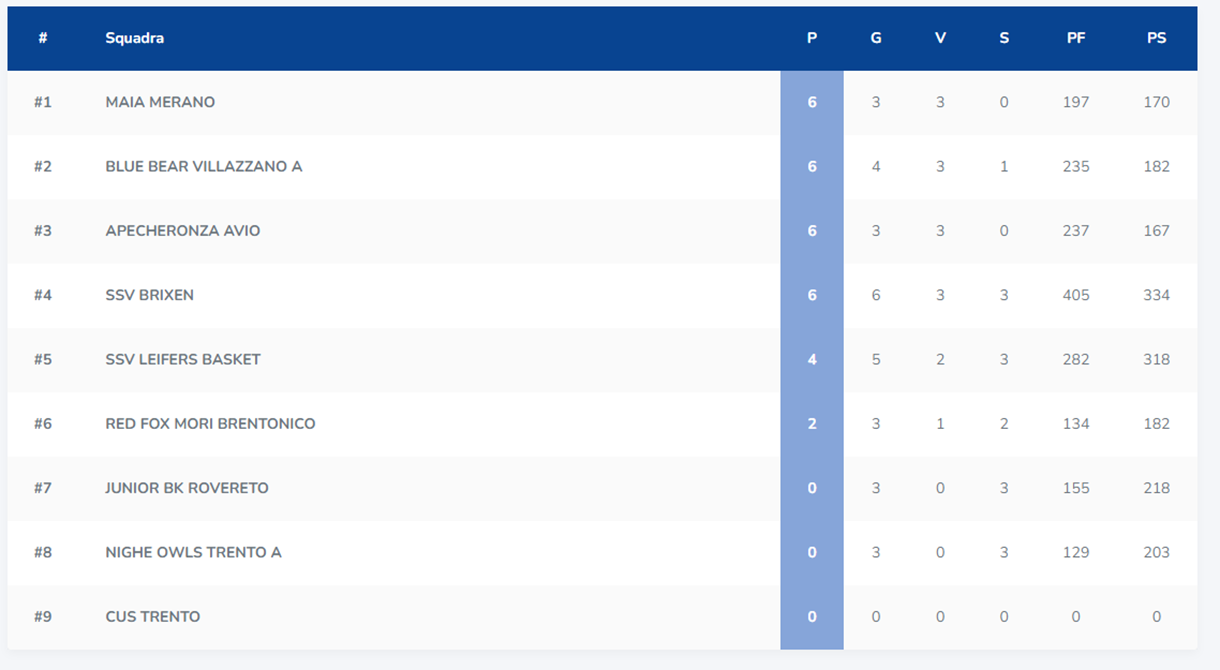Image resolution: width=1220 pixels, height=670 pixels.
Task: Click the V wins column header
Action: tap(940, 38)
